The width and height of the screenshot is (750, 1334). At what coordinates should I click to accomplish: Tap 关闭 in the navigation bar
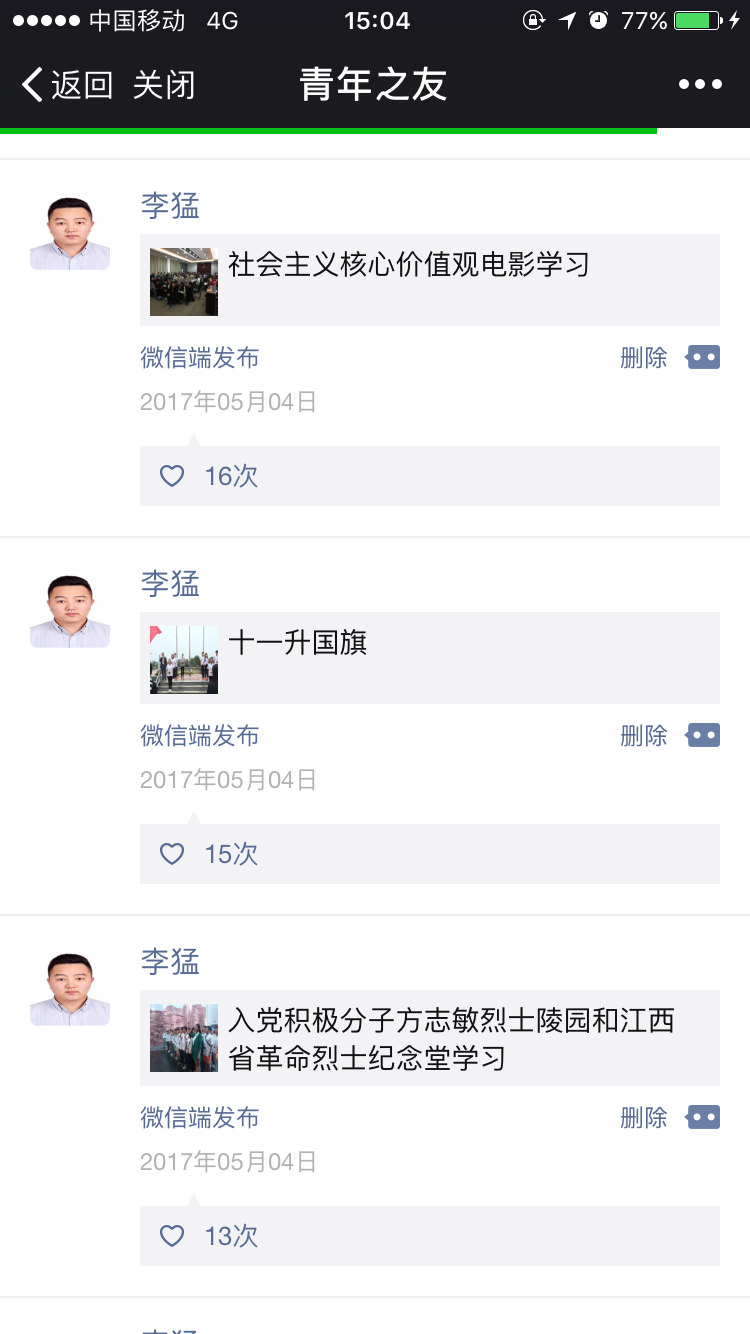click(164, 85)
